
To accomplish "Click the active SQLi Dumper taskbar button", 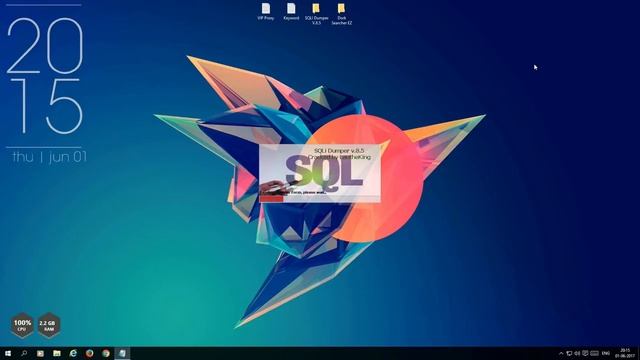I will (122, 353).
